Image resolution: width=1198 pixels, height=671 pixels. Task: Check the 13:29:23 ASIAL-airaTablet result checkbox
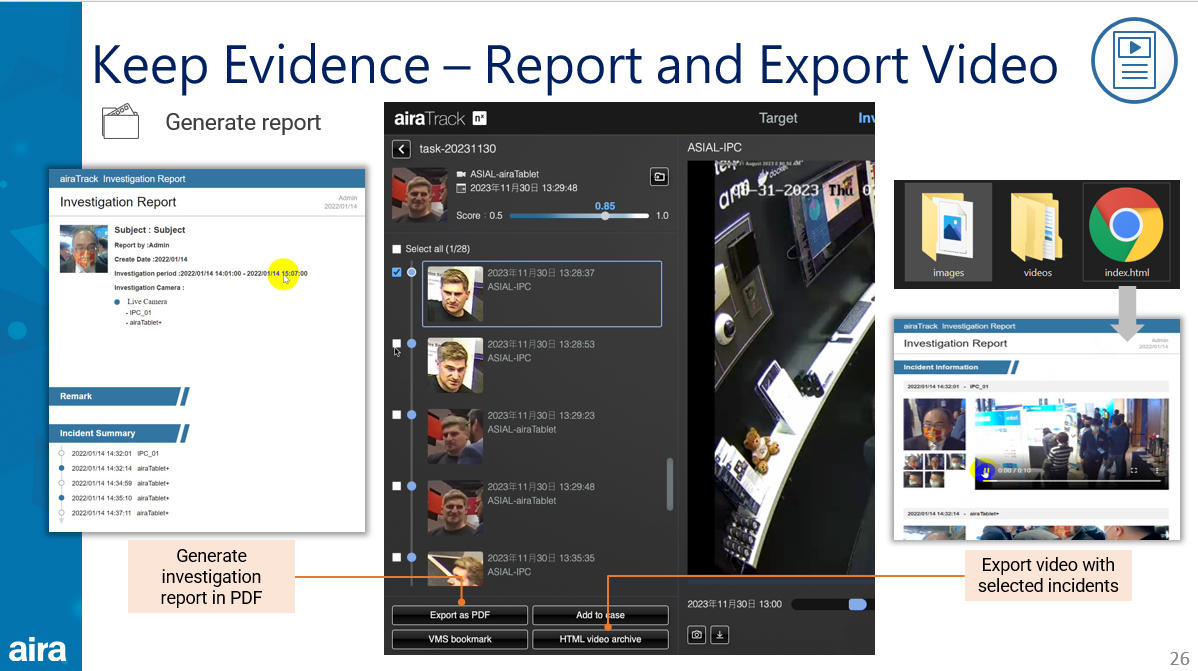(x=397, y=415)
